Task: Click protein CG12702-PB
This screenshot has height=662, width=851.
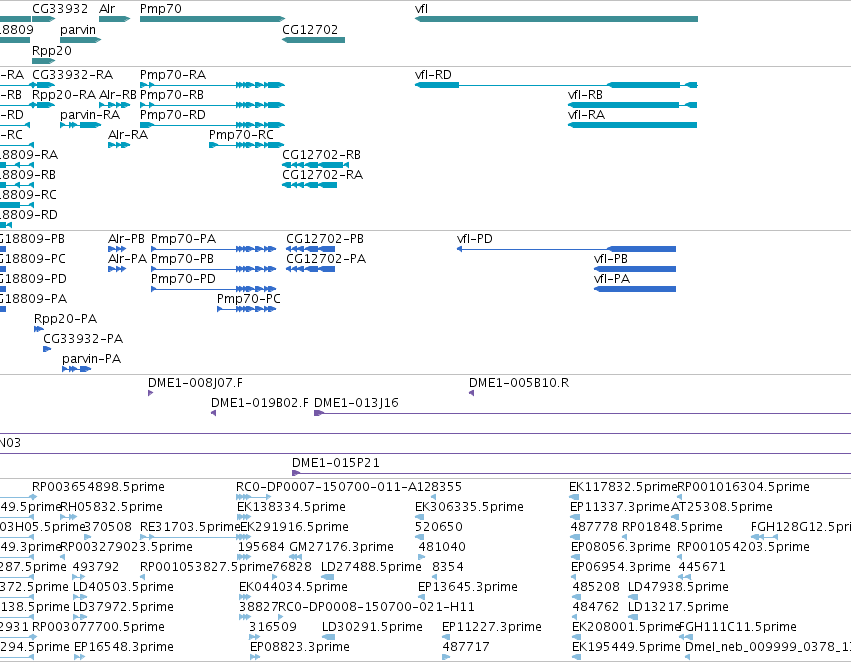Action: [310, 249]
